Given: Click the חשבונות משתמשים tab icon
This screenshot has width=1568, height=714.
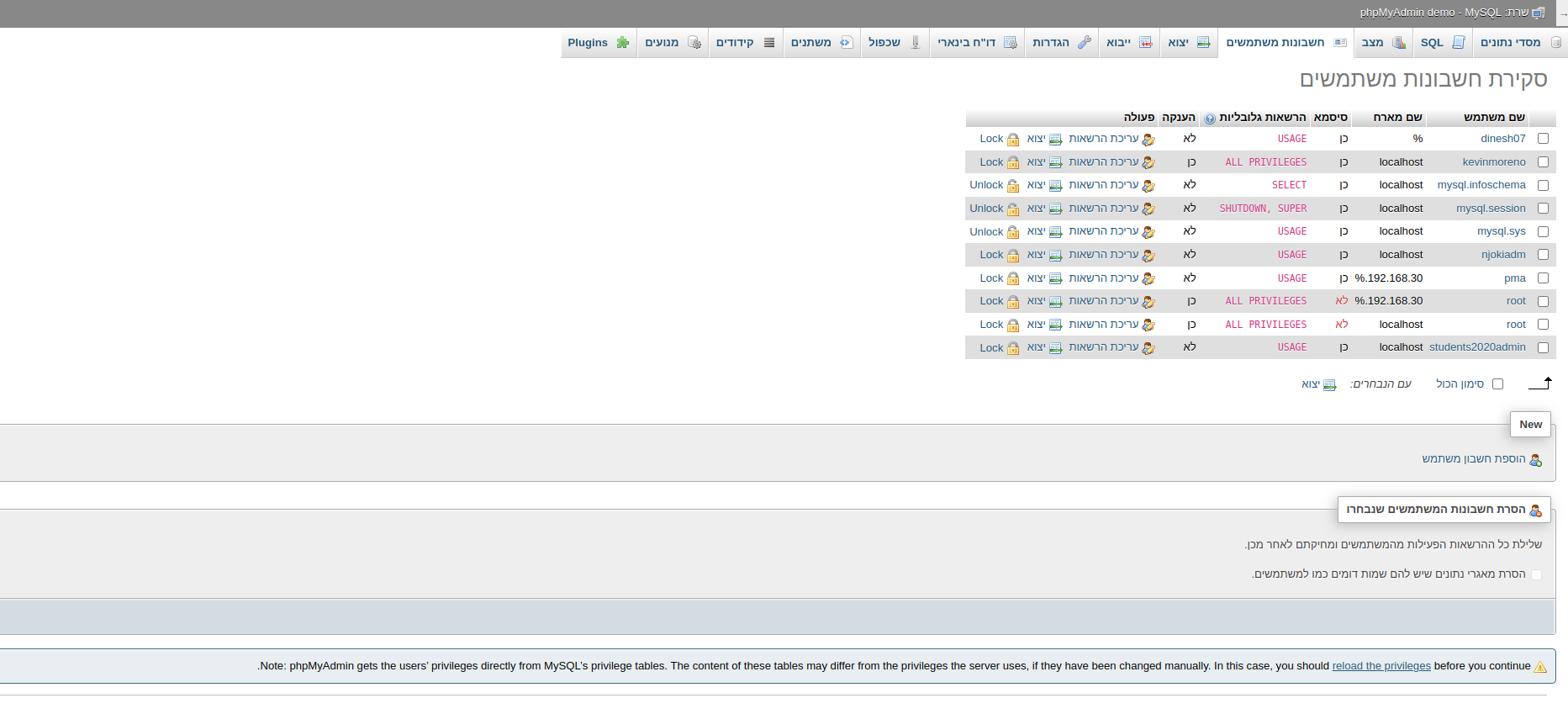Looking at the screenshot, I should tap(1340, 43).
